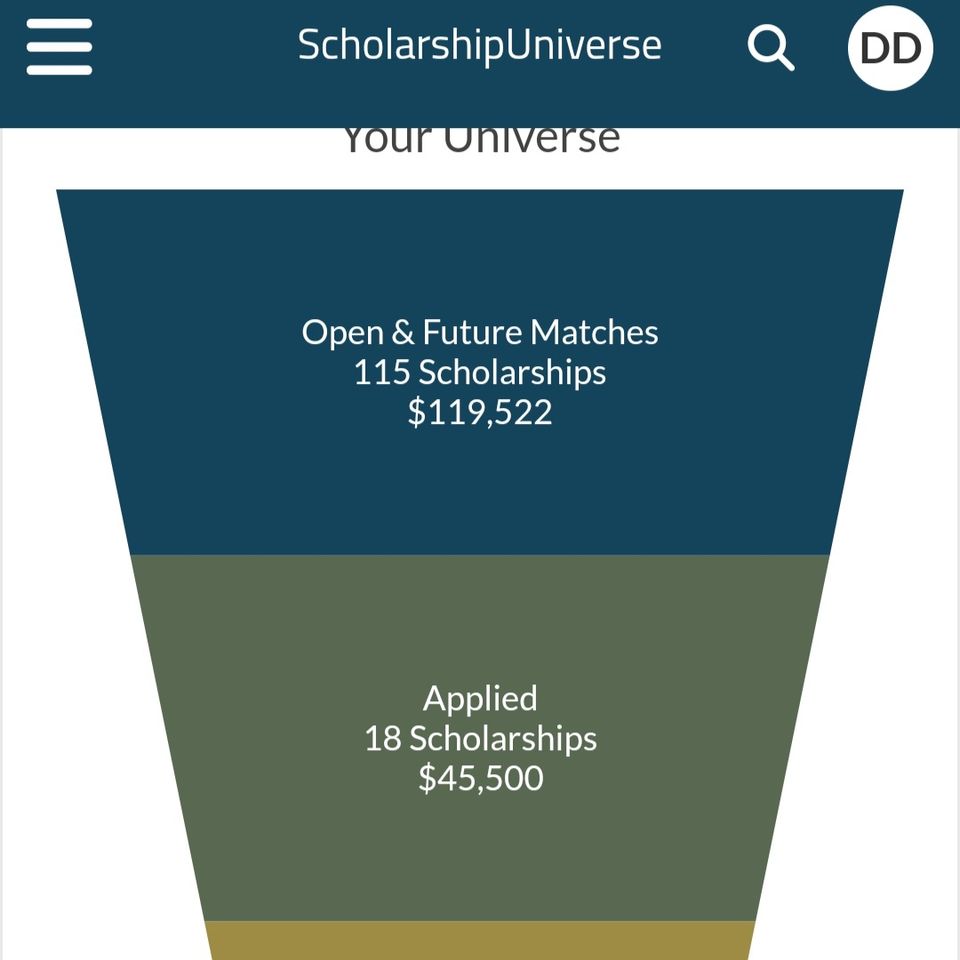Click the magnifying glass search icon
This screenshot has width=960, height=960.
click(x=771, y=48)
